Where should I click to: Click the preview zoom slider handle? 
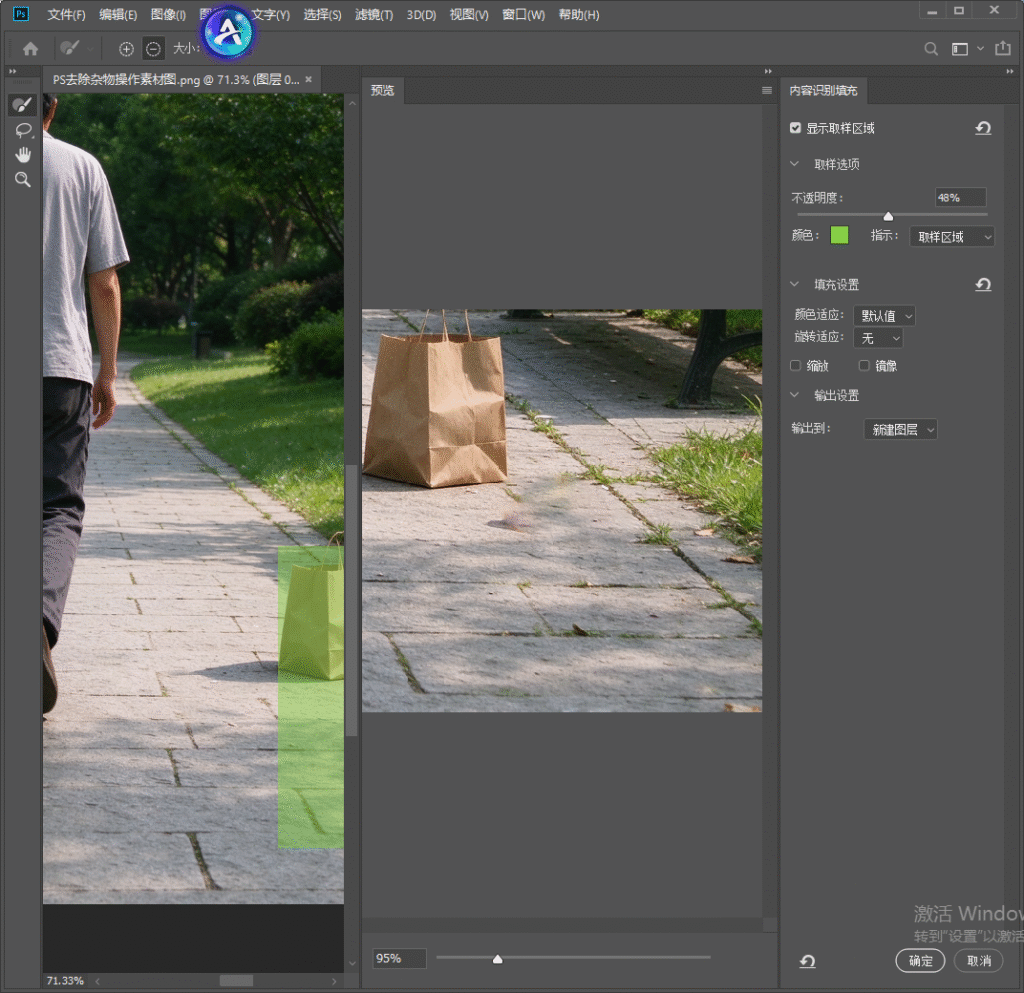tap(497, 958)
